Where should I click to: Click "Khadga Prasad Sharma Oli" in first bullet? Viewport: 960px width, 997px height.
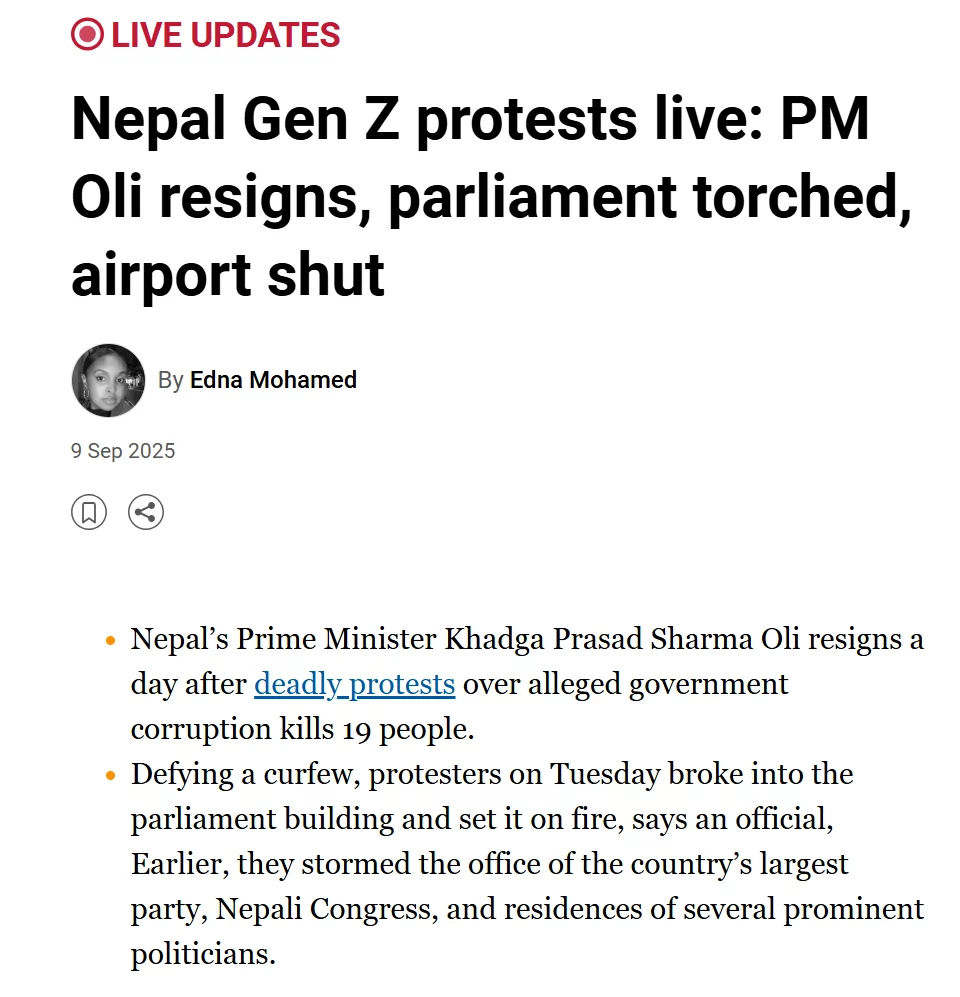[622, 639]
